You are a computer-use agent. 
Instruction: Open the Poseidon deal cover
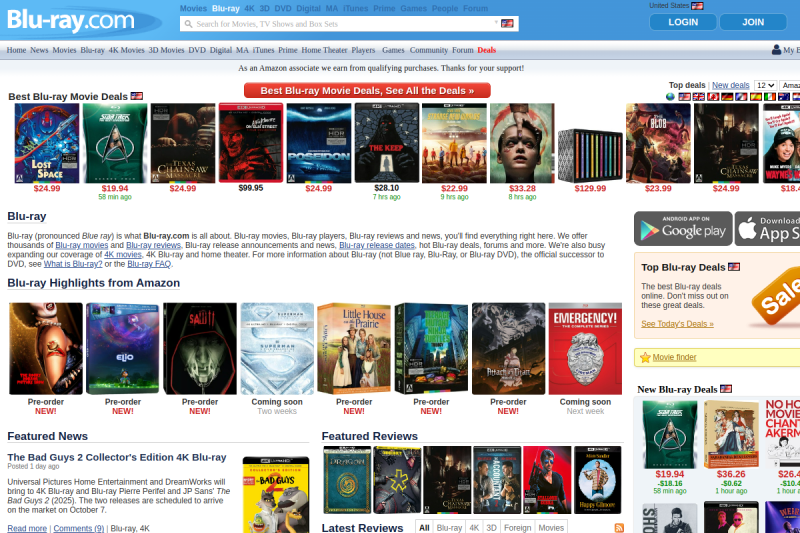tap(319, 143)
